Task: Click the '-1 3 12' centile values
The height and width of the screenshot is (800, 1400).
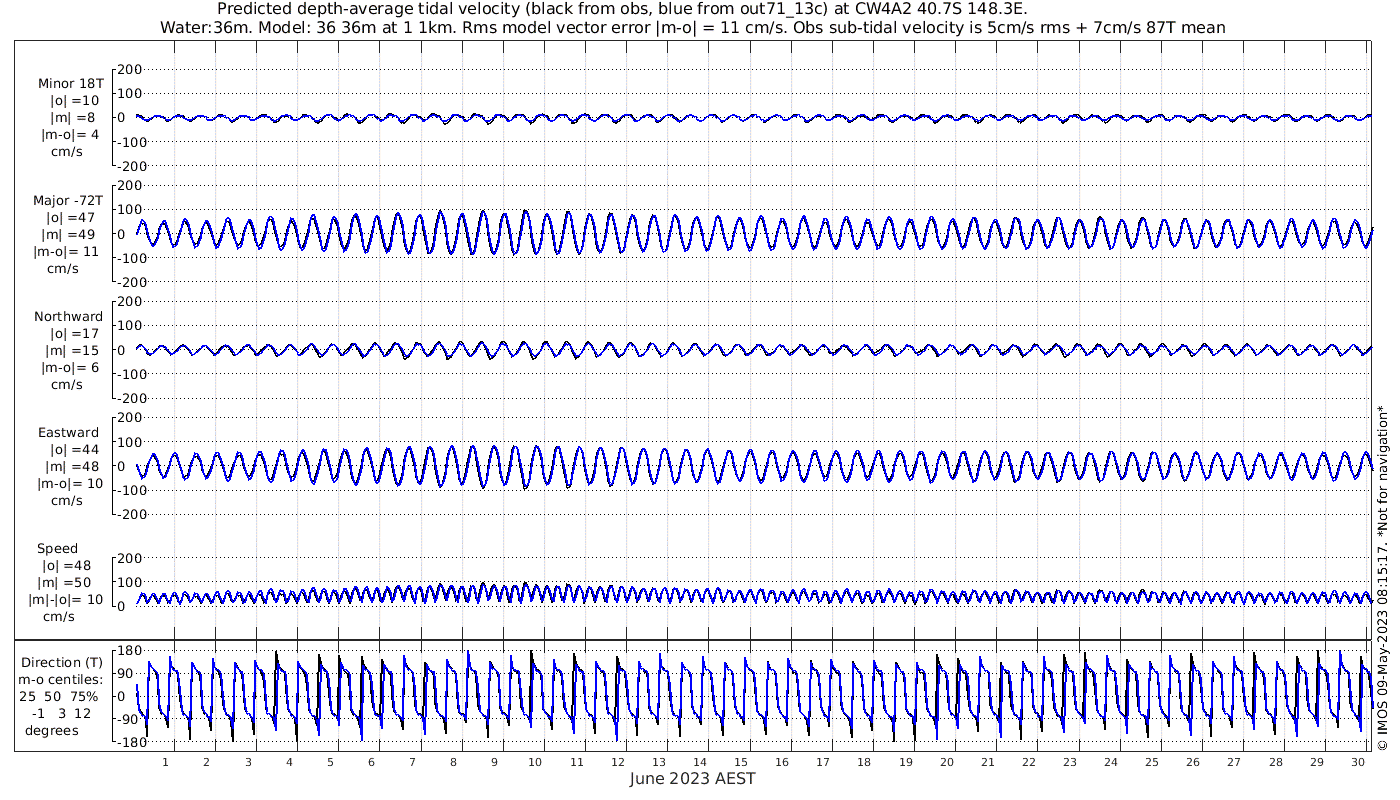Action: 61,713
